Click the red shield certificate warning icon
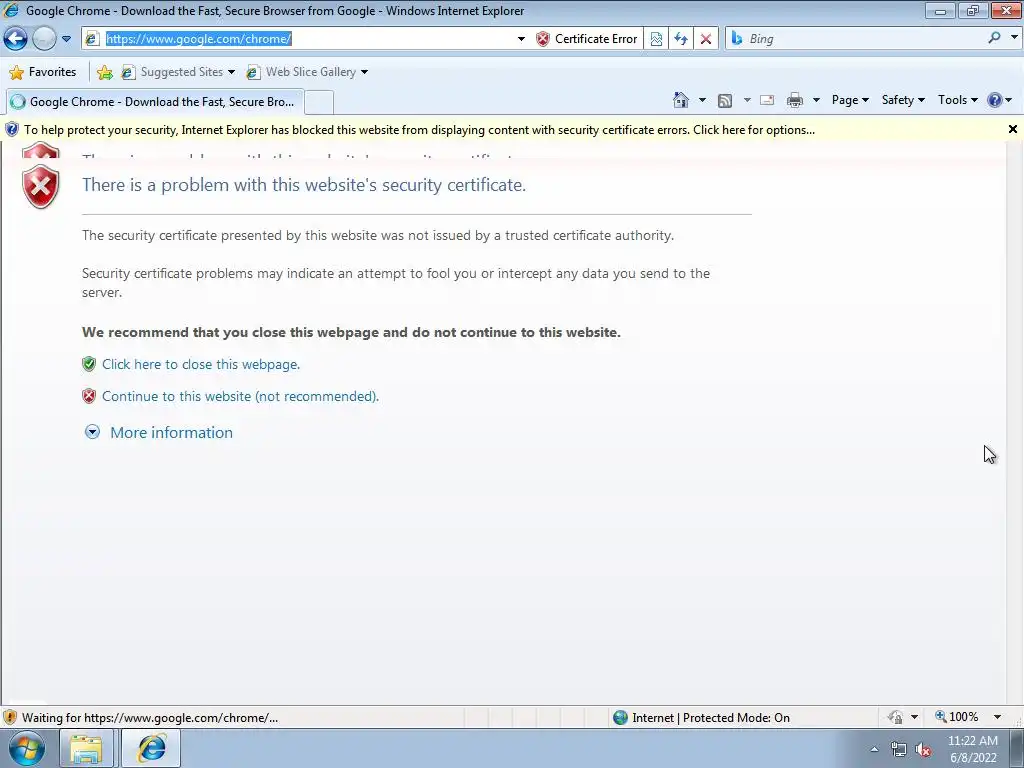 click(40, 187)
